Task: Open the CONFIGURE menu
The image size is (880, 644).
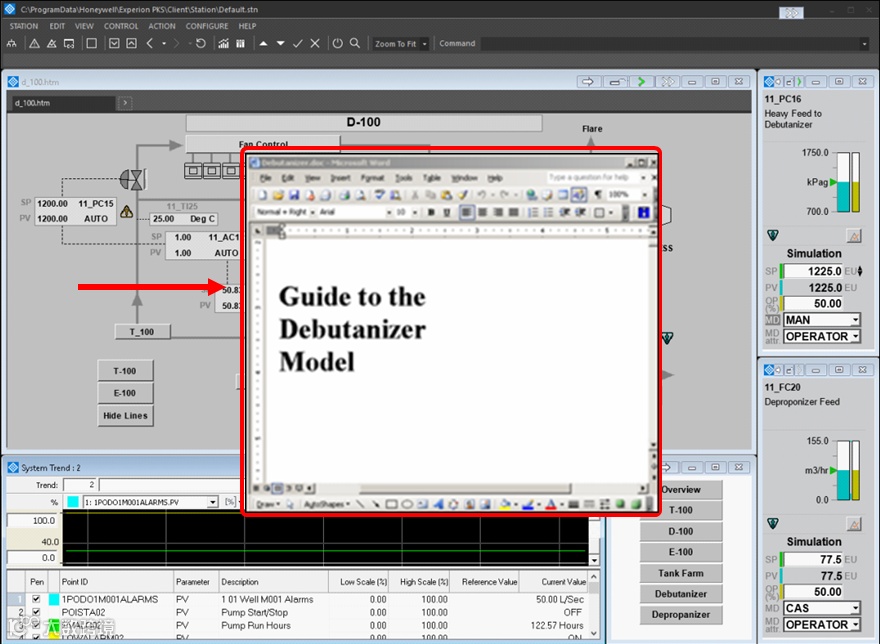Action: click(207, 26)
